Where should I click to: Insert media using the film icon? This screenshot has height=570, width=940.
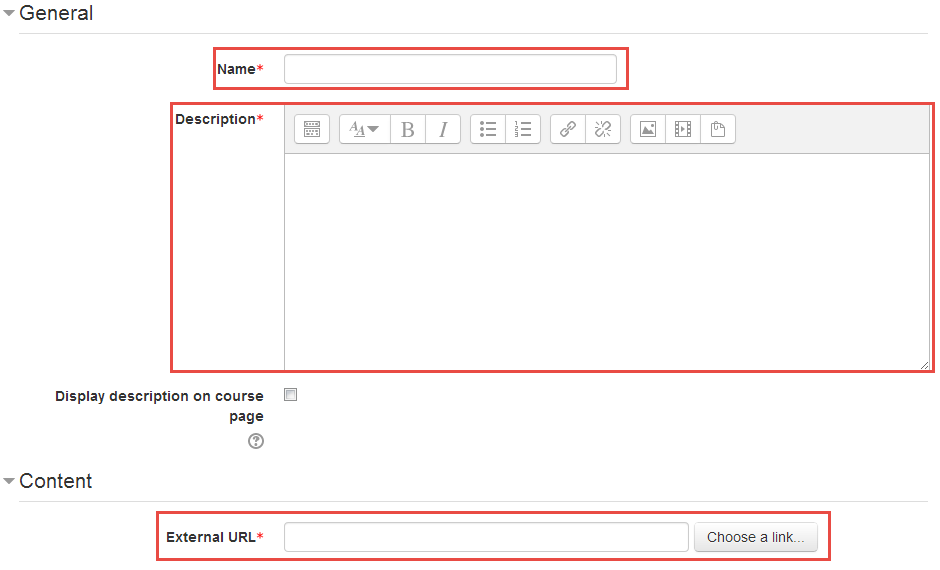[683, 129]
